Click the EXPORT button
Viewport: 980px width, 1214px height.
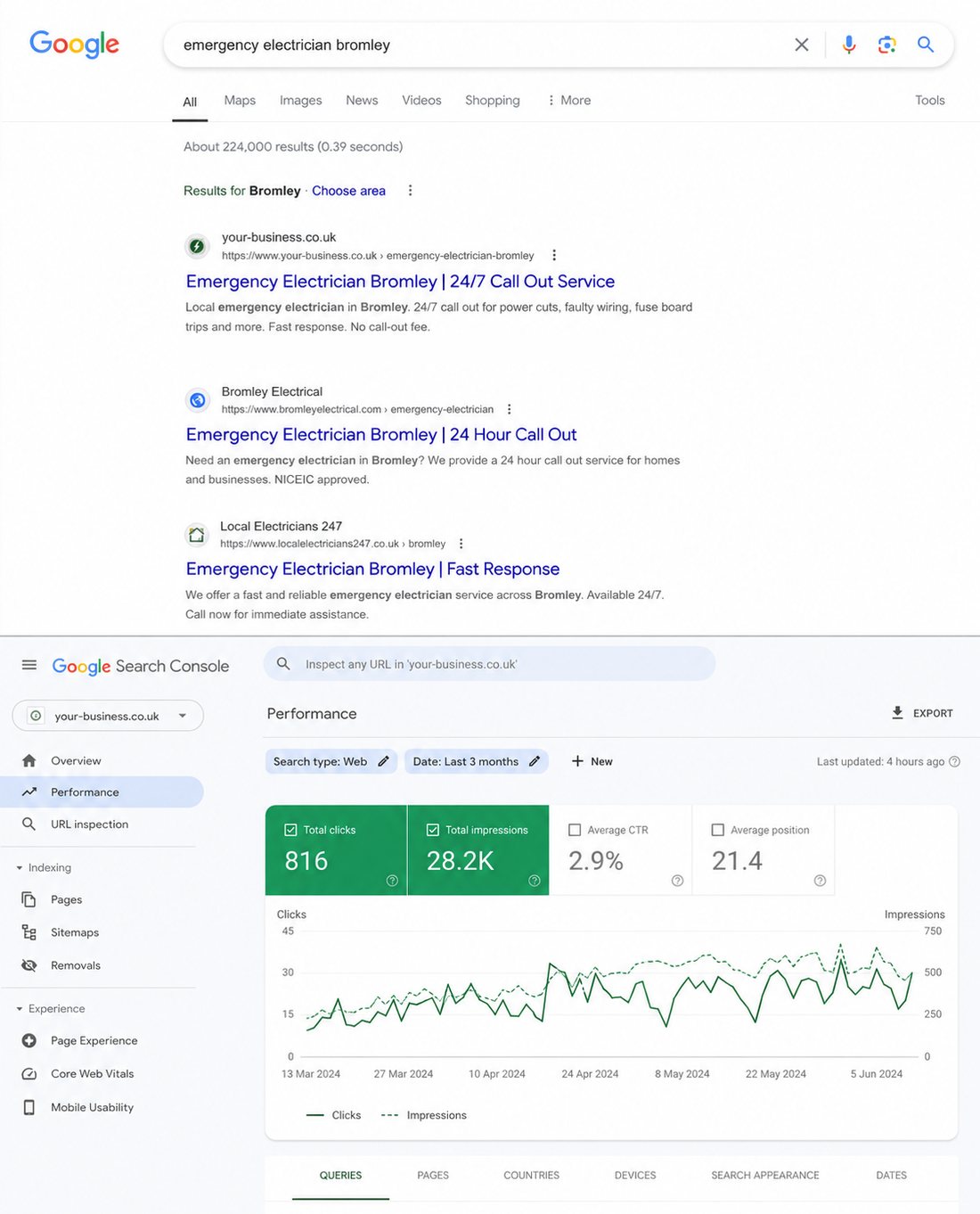(922, 713)
